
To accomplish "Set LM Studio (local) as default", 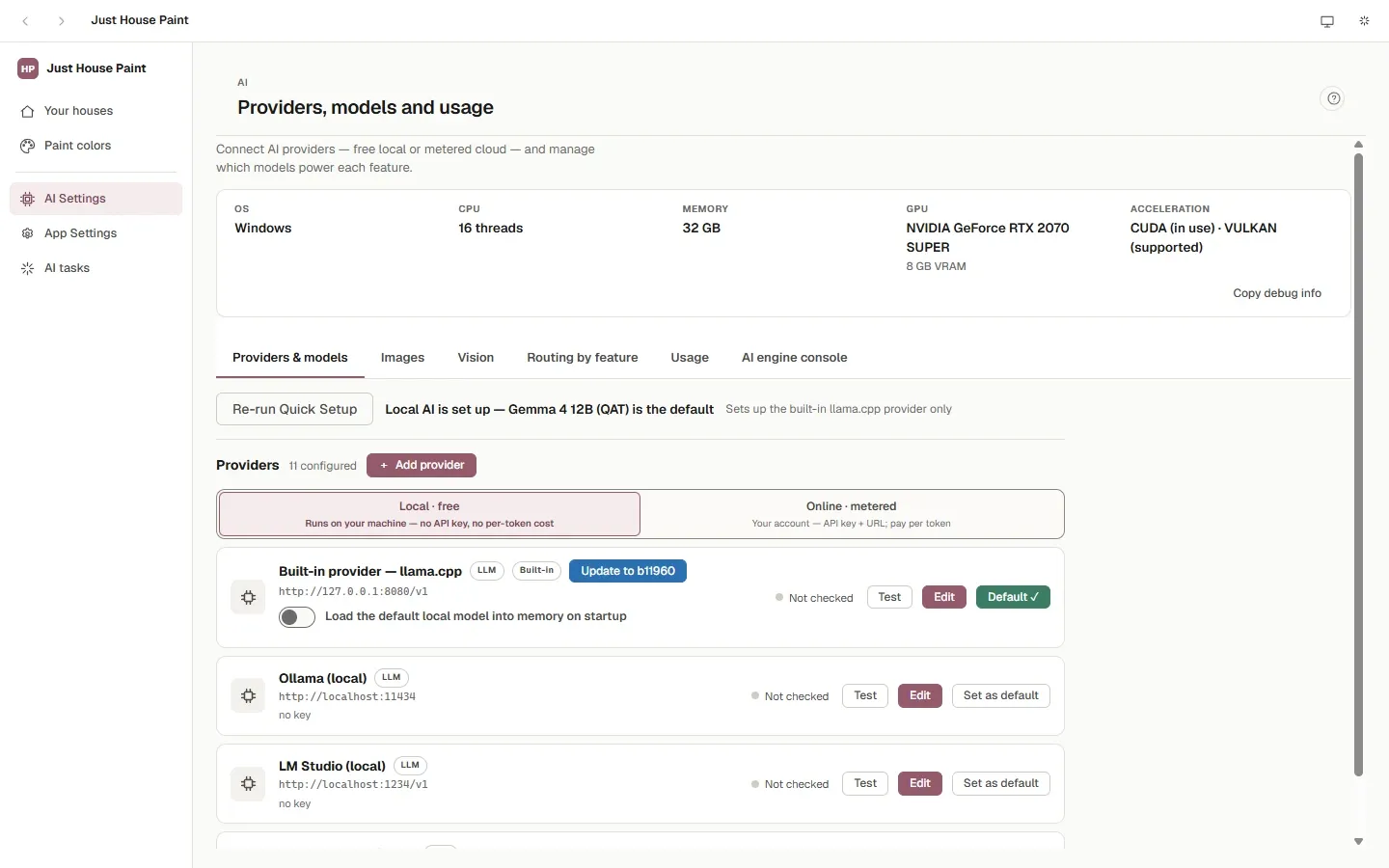I will 1001,783.
